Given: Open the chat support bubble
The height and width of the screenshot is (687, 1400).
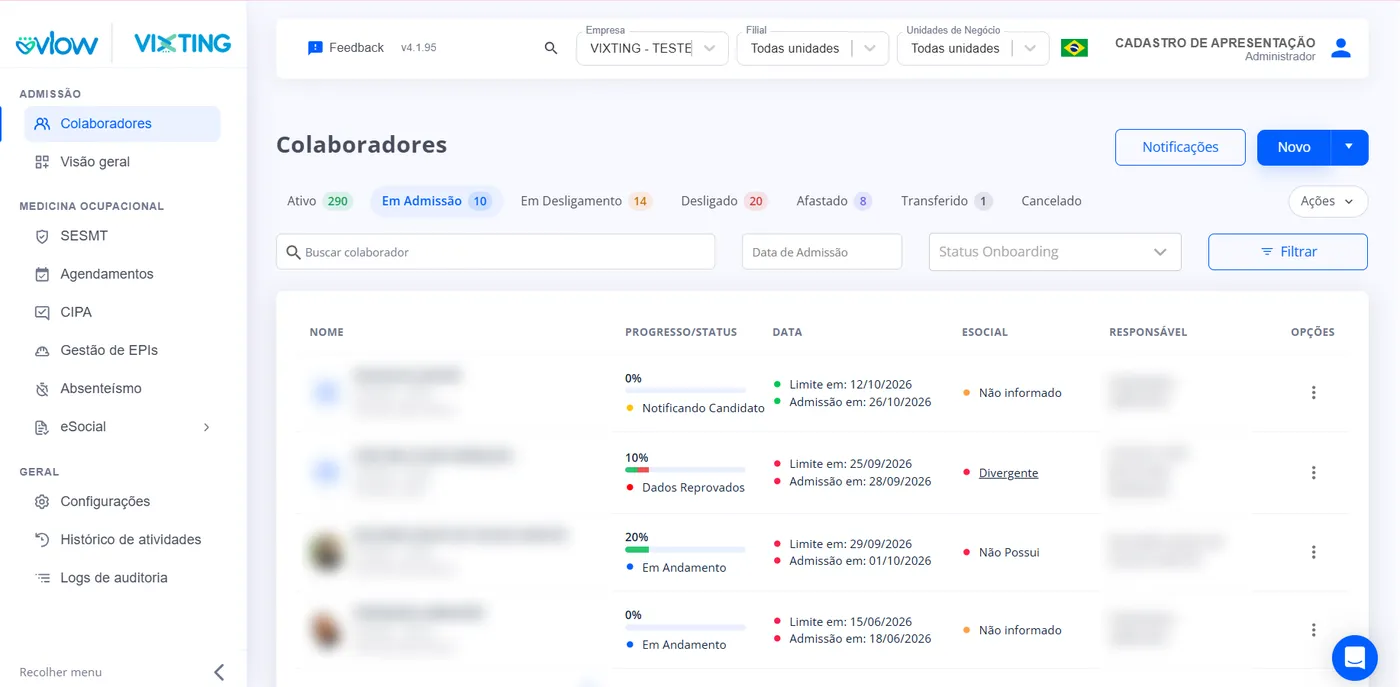Looking at the screenshot, I should coord(1355,658).
